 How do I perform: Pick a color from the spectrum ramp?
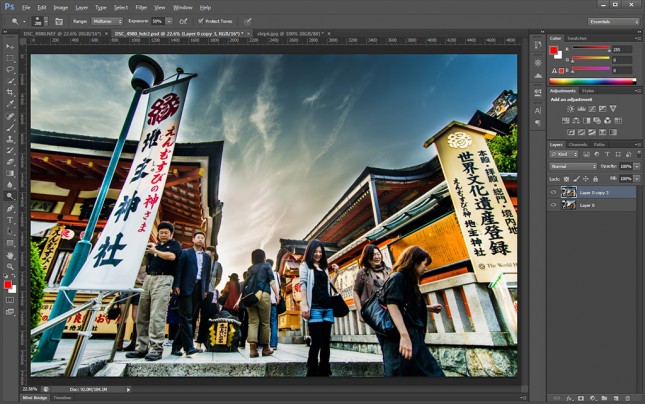point(593,81)
